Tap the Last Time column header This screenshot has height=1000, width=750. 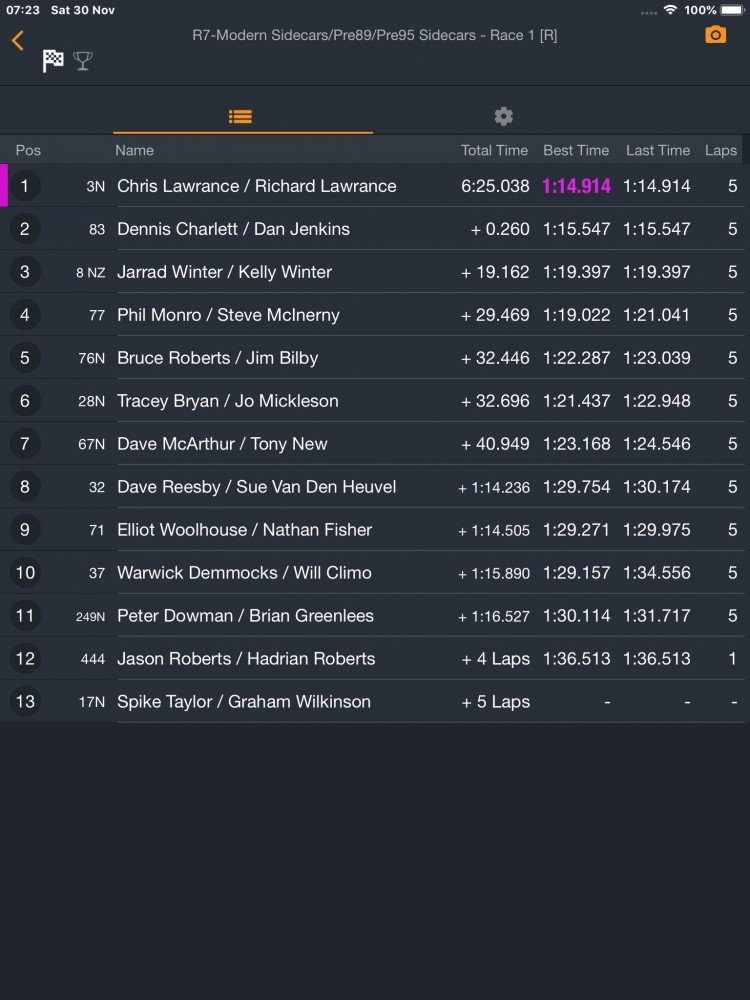pyautogui.click(x=658, y=151)
